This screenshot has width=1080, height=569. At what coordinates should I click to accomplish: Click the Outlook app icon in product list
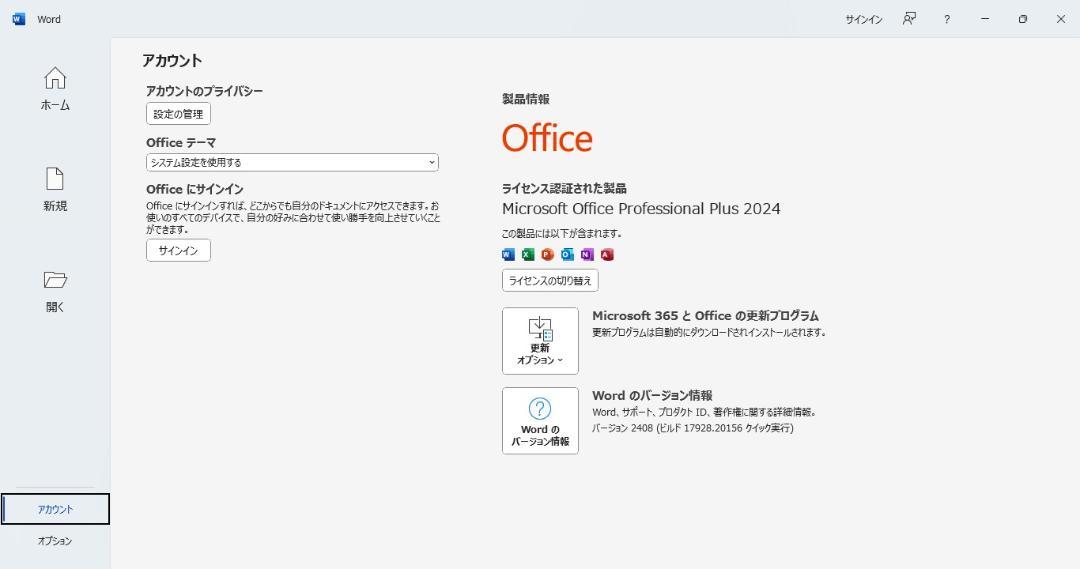[x=567, y=255]
